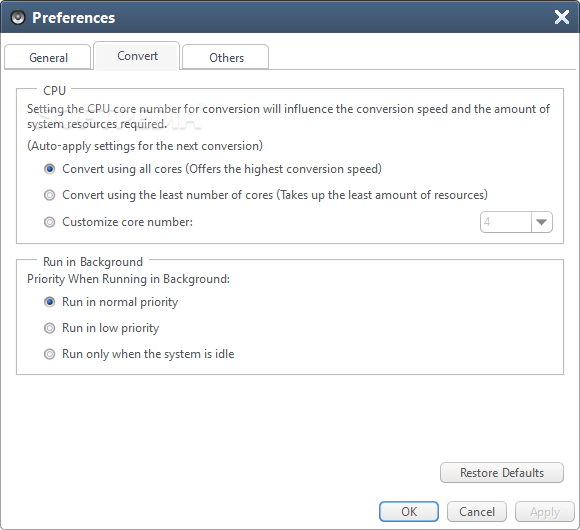Click the Restore Defaults button
The height and width of the screenshot is (530, 580).
502,473
